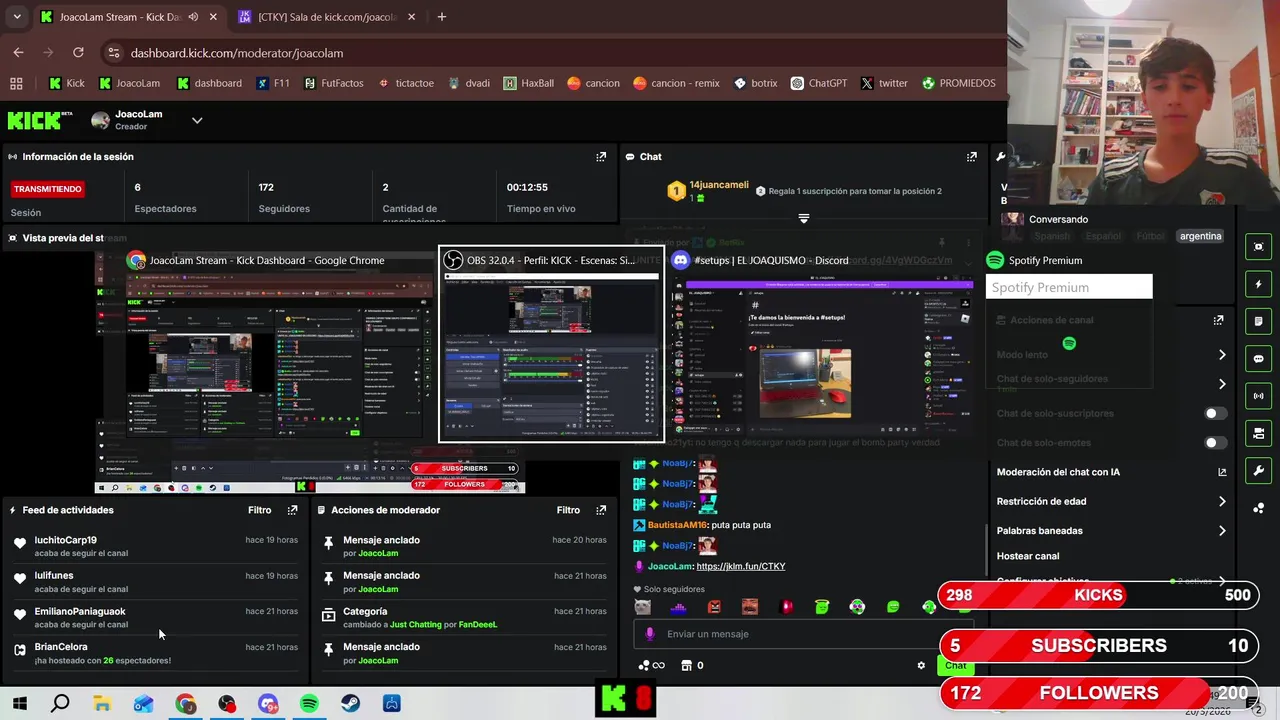Expand Chat de solo-seguidores option

[1221, 384]
